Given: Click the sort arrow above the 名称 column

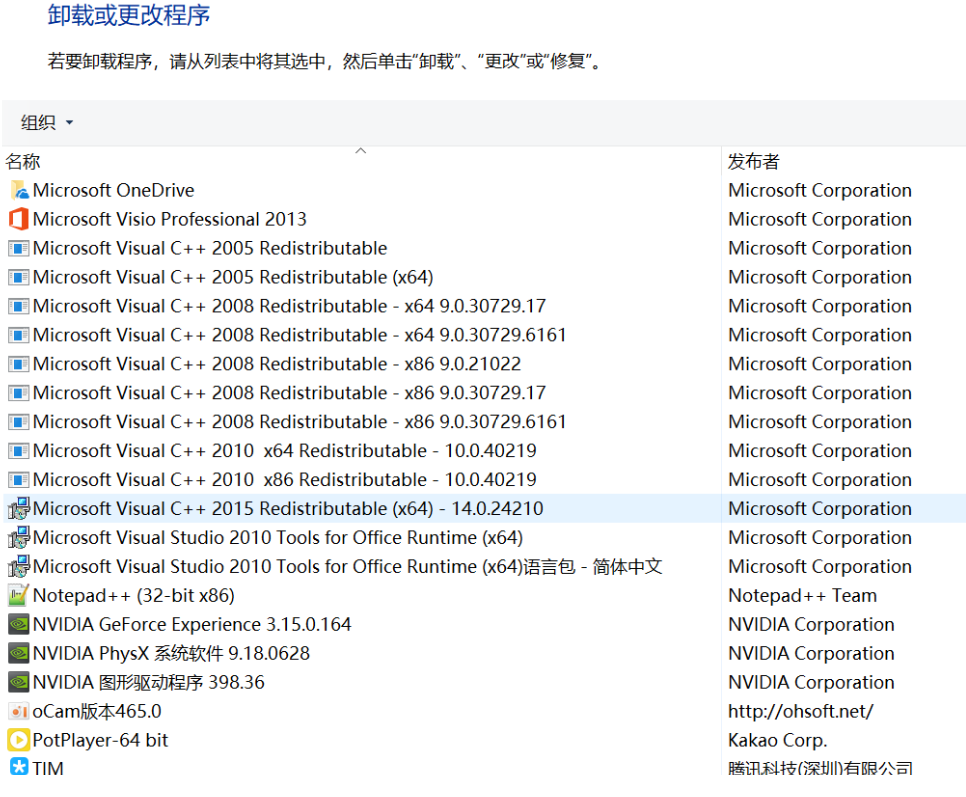Looking at the screenshot, I should click(361, 151).
